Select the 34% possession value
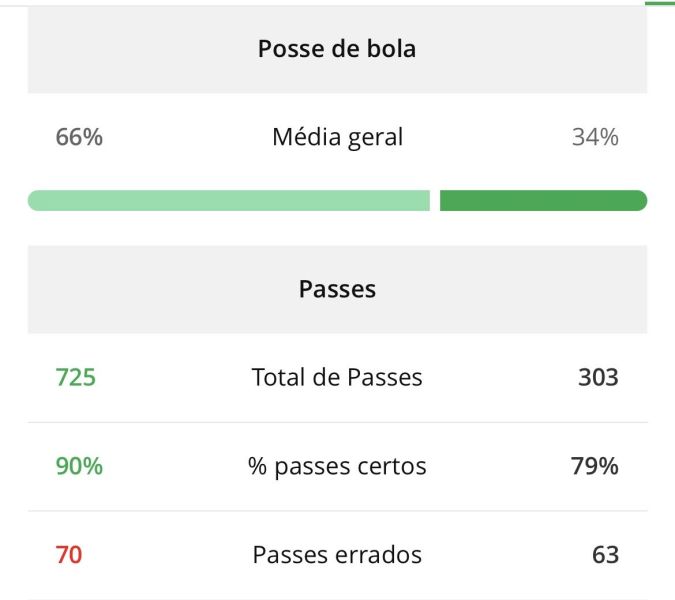675x600 pixels. pyautogui.click(x=595, y=137)
